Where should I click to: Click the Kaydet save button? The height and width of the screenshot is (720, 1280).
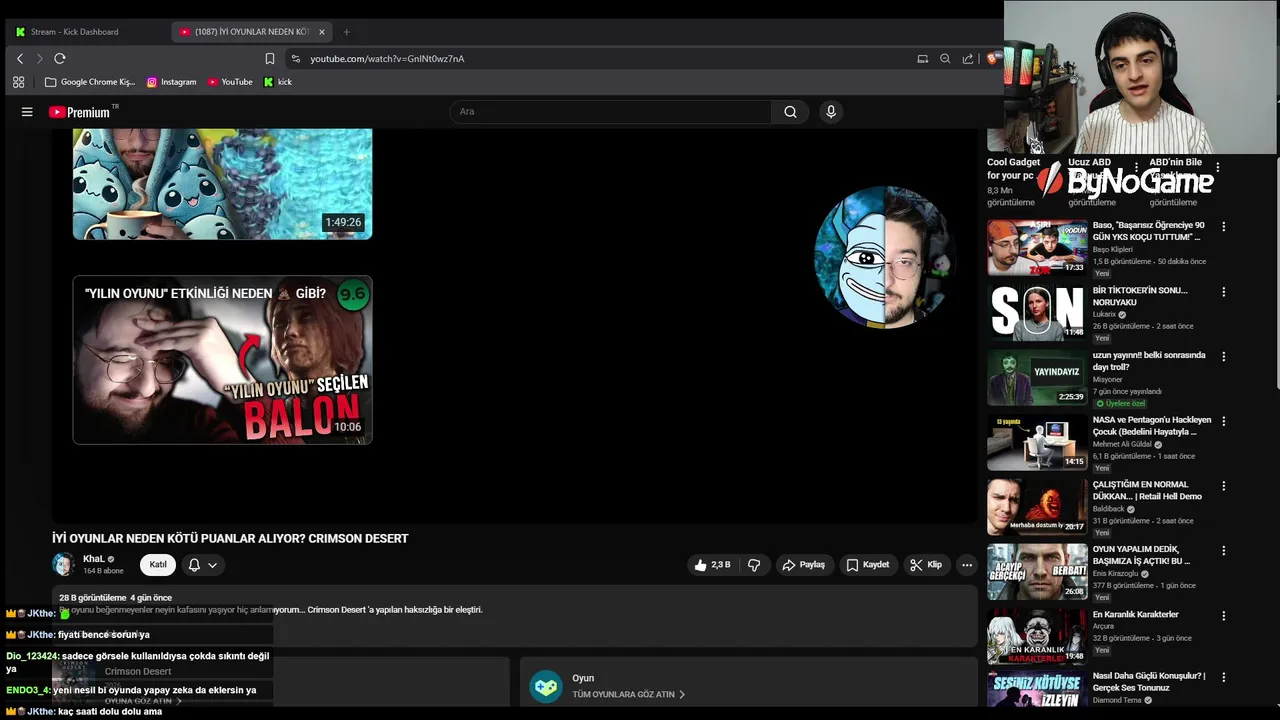pyautogui.click(x=867, y=565)
